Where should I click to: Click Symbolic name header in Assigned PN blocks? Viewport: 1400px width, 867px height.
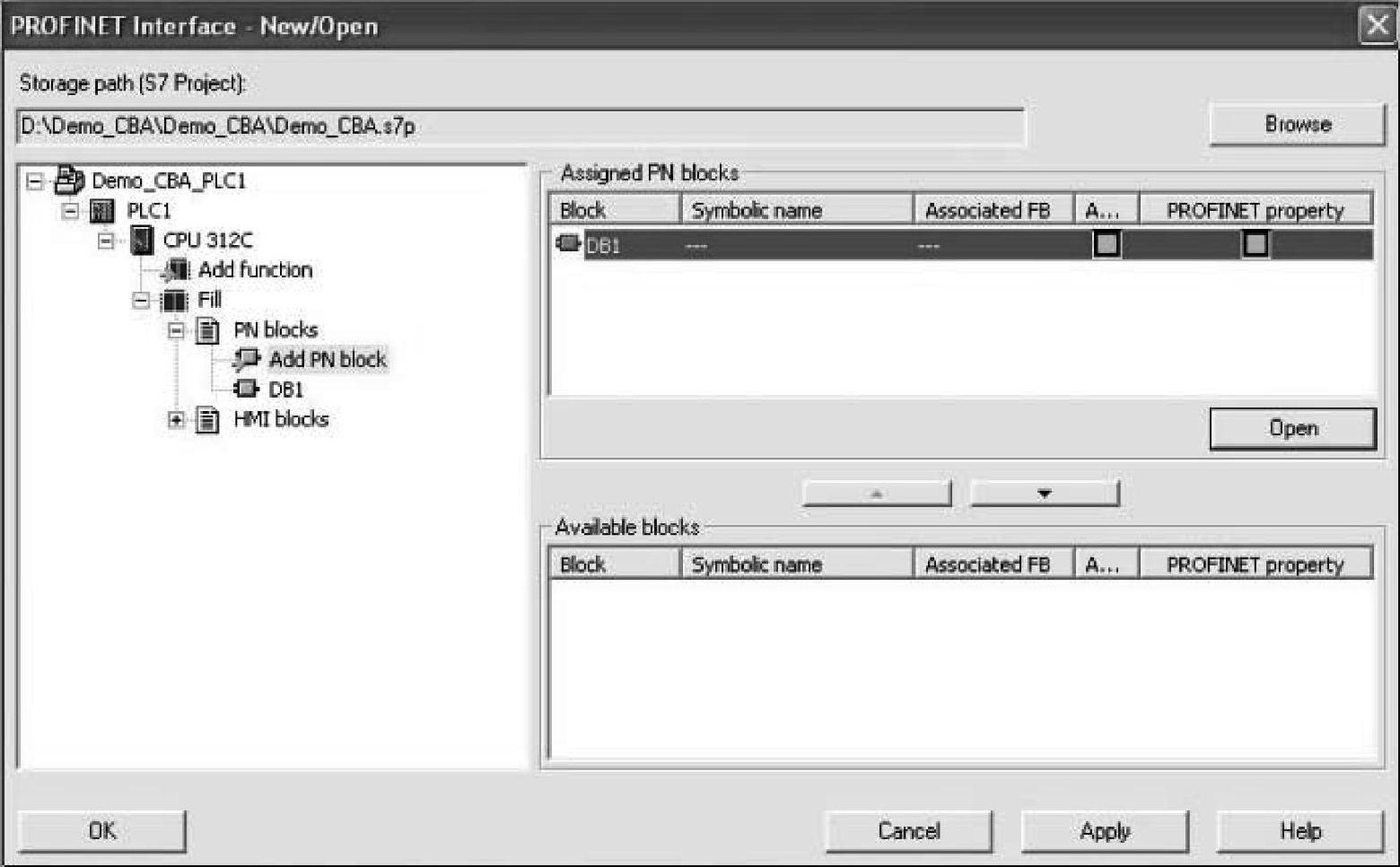pyautogui.click(x=798, y=210)
